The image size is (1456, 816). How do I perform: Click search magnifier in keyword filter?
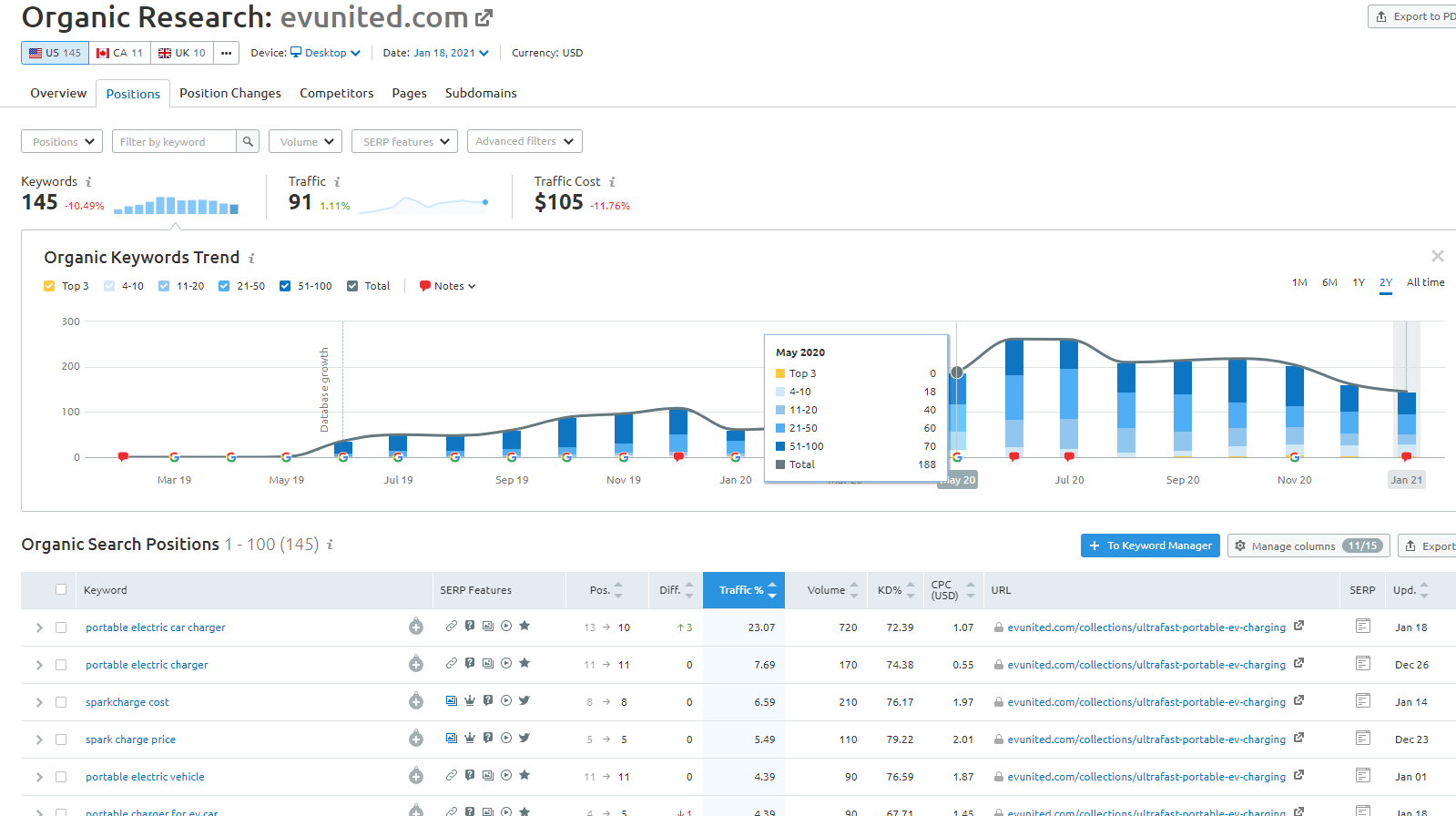[x=248, y=141]
